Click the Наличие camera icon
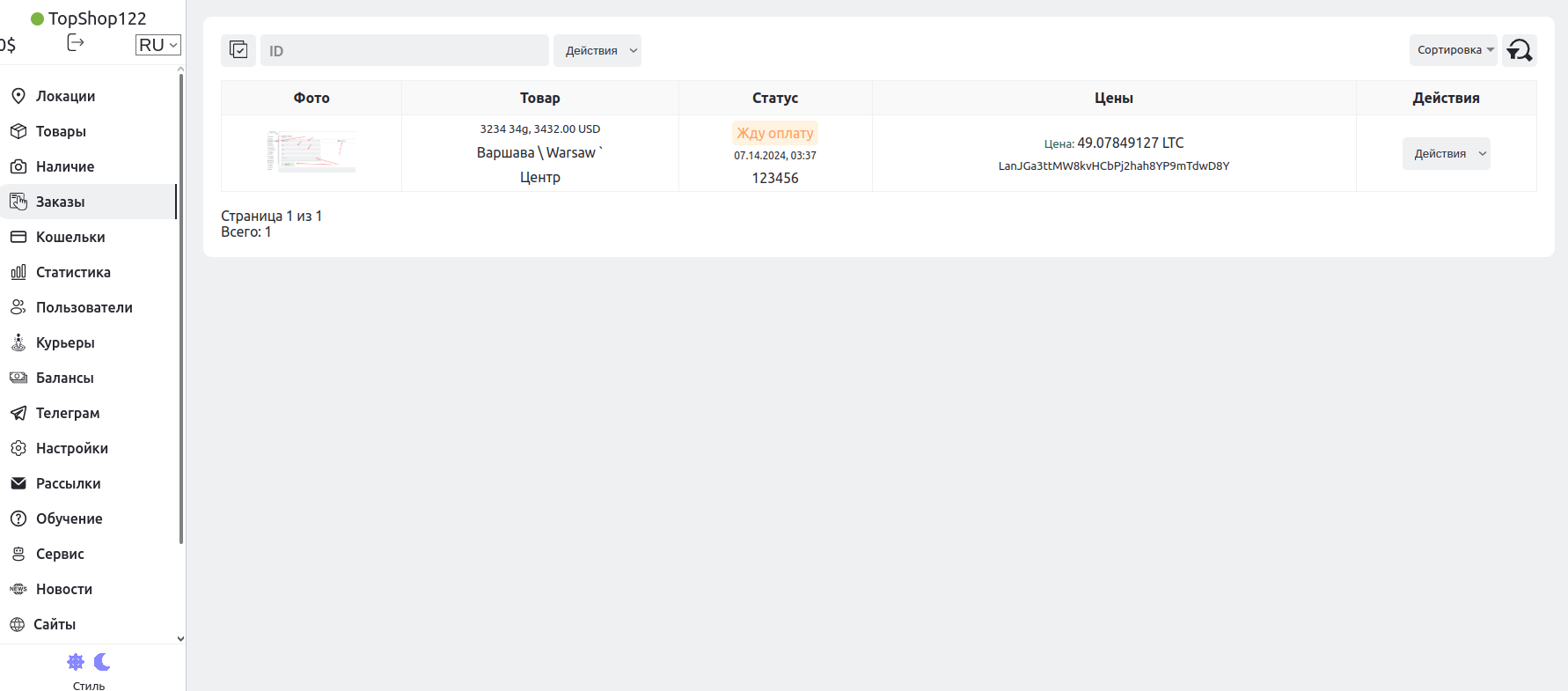Viewport: 1568px width, 691px height. [18, 166]
